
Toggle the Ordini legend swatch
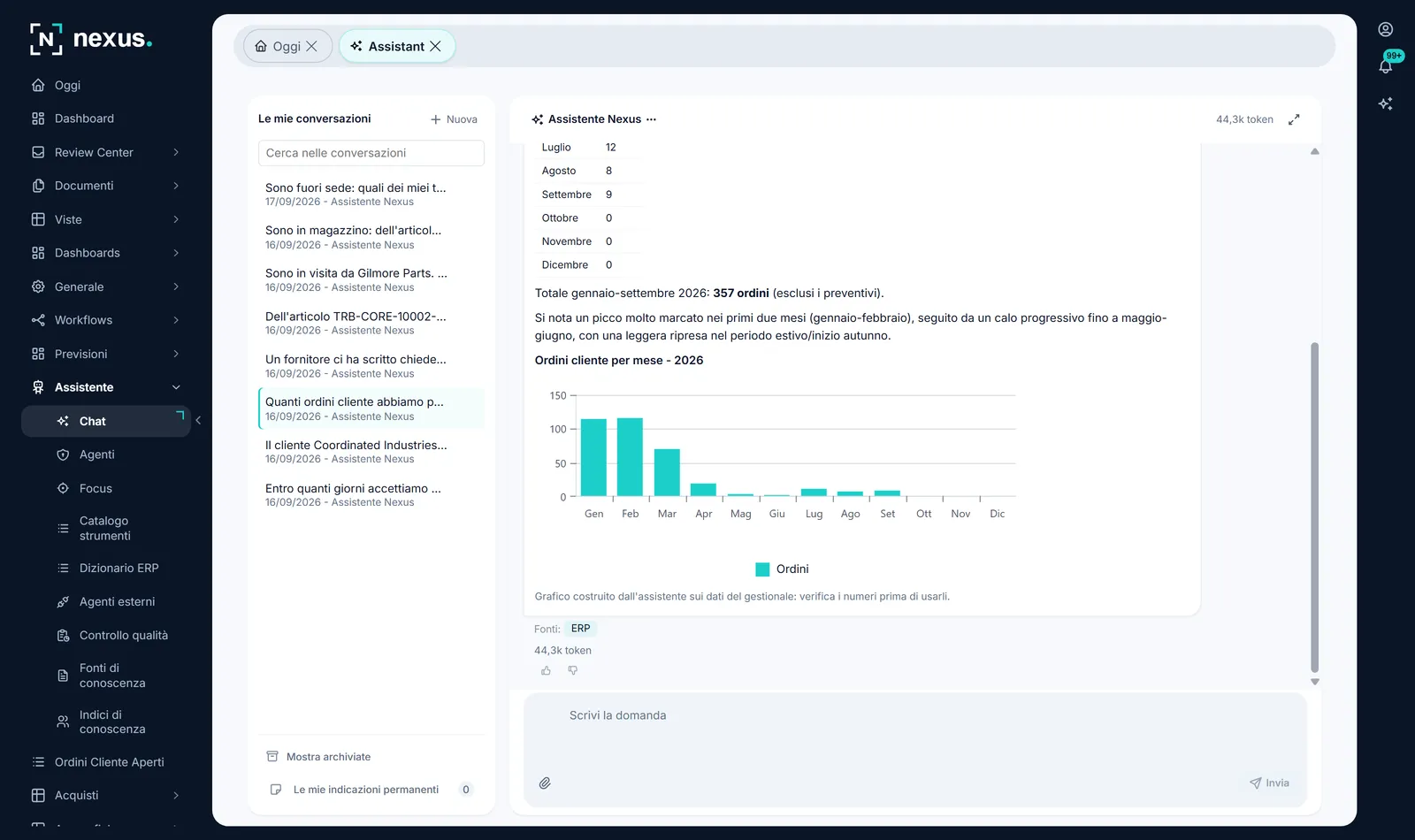coord(762,569)
